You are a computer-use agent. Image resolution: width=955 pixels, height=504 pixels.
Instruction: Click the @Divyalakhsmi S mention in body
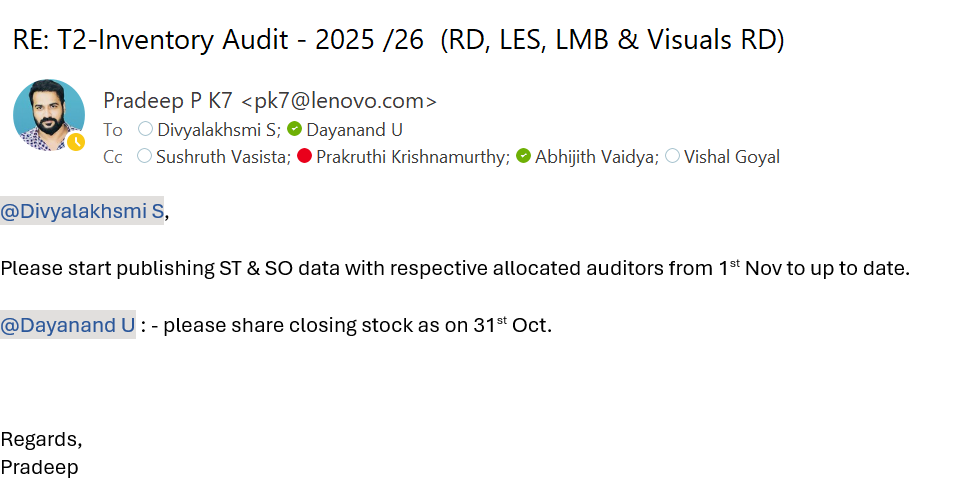pyautogui.click(x=82, y=211)
